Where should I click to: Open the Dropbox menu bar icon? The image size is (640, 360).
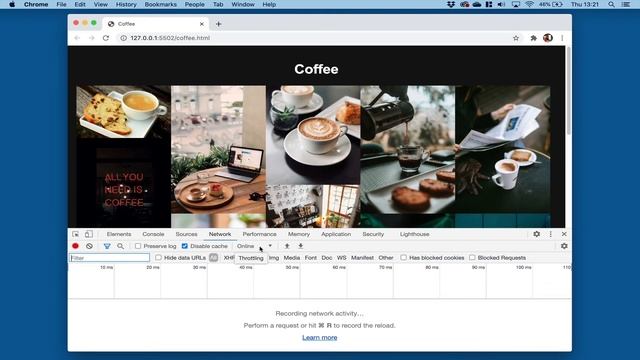point(451,4)
